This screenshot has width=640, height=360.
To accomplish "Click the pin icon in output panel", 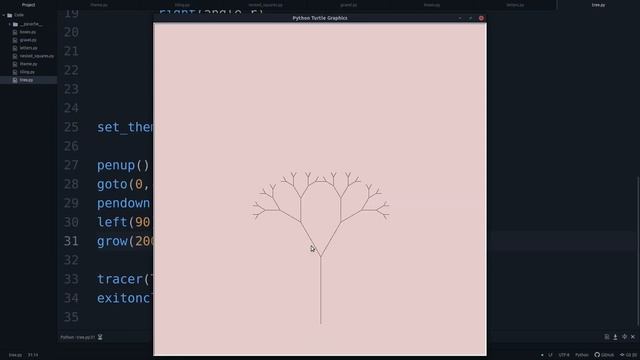I will coord(624,337).
